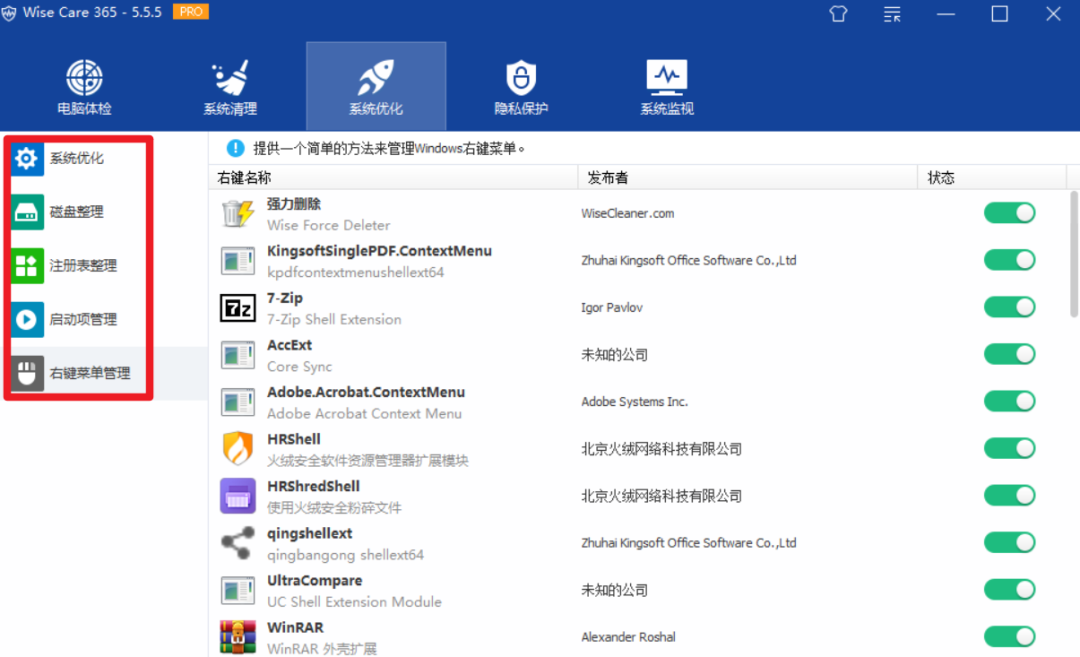
Task: Click the Wise Force Deleter subtitle
Action: [329, 225]
